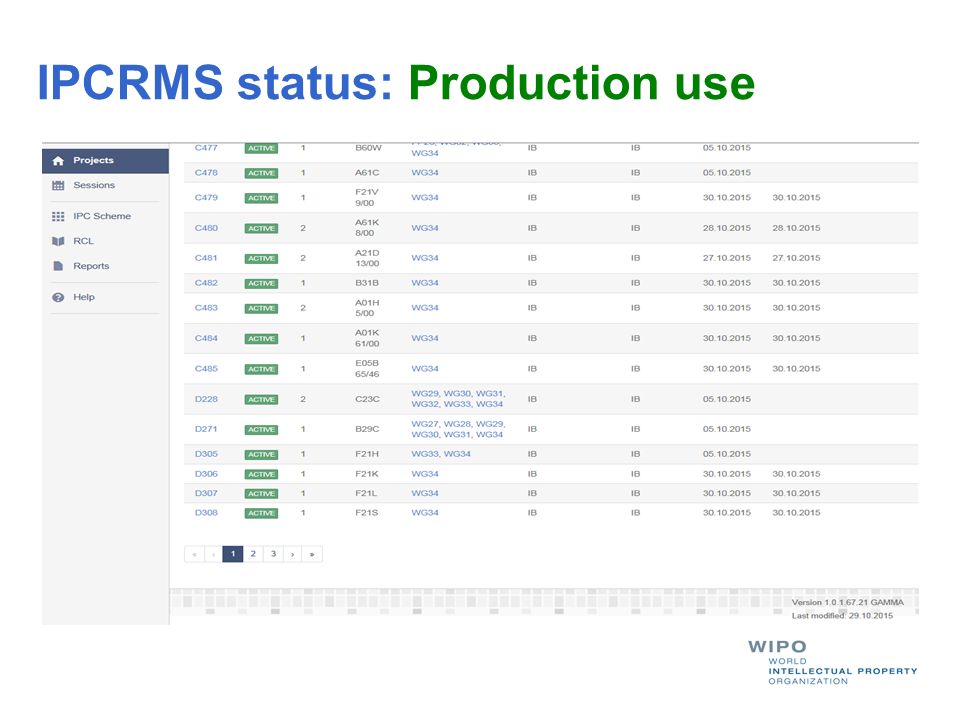Click WG34 link in C480 row
This screenshot has height=720, width=960.
(425, 228)
